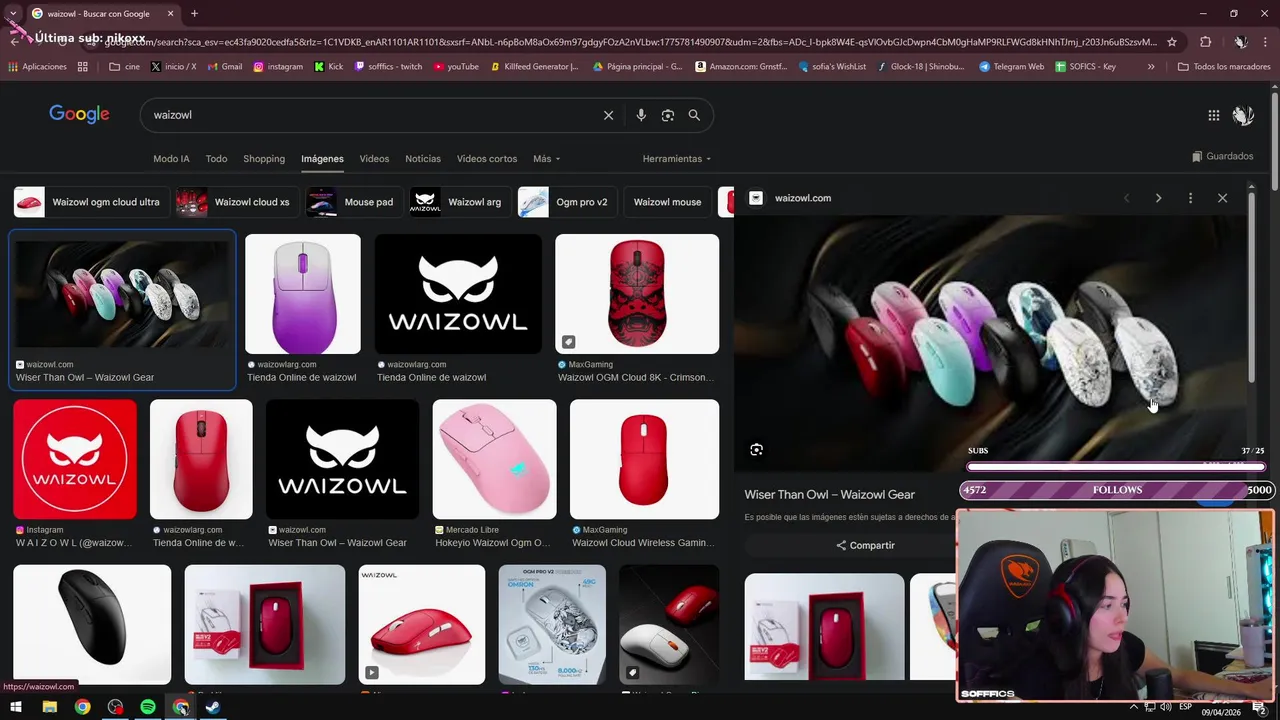Open the Crimson red demon mouse thumbnail
Image resolution: width=1280 pixels, height=720 pixels.
tap(637, 294)
